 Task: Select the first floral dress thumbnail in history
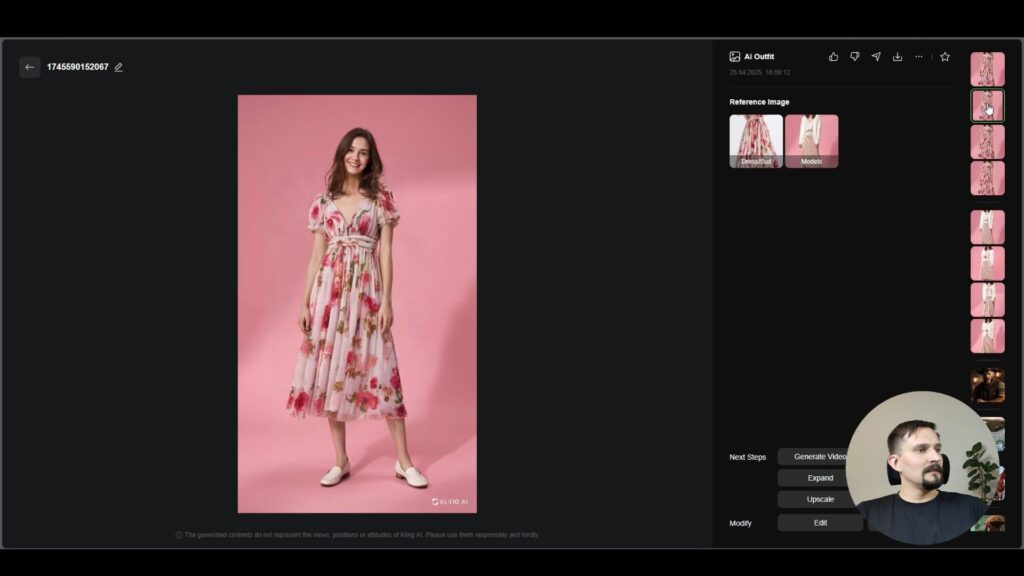[x=987, y=69]
